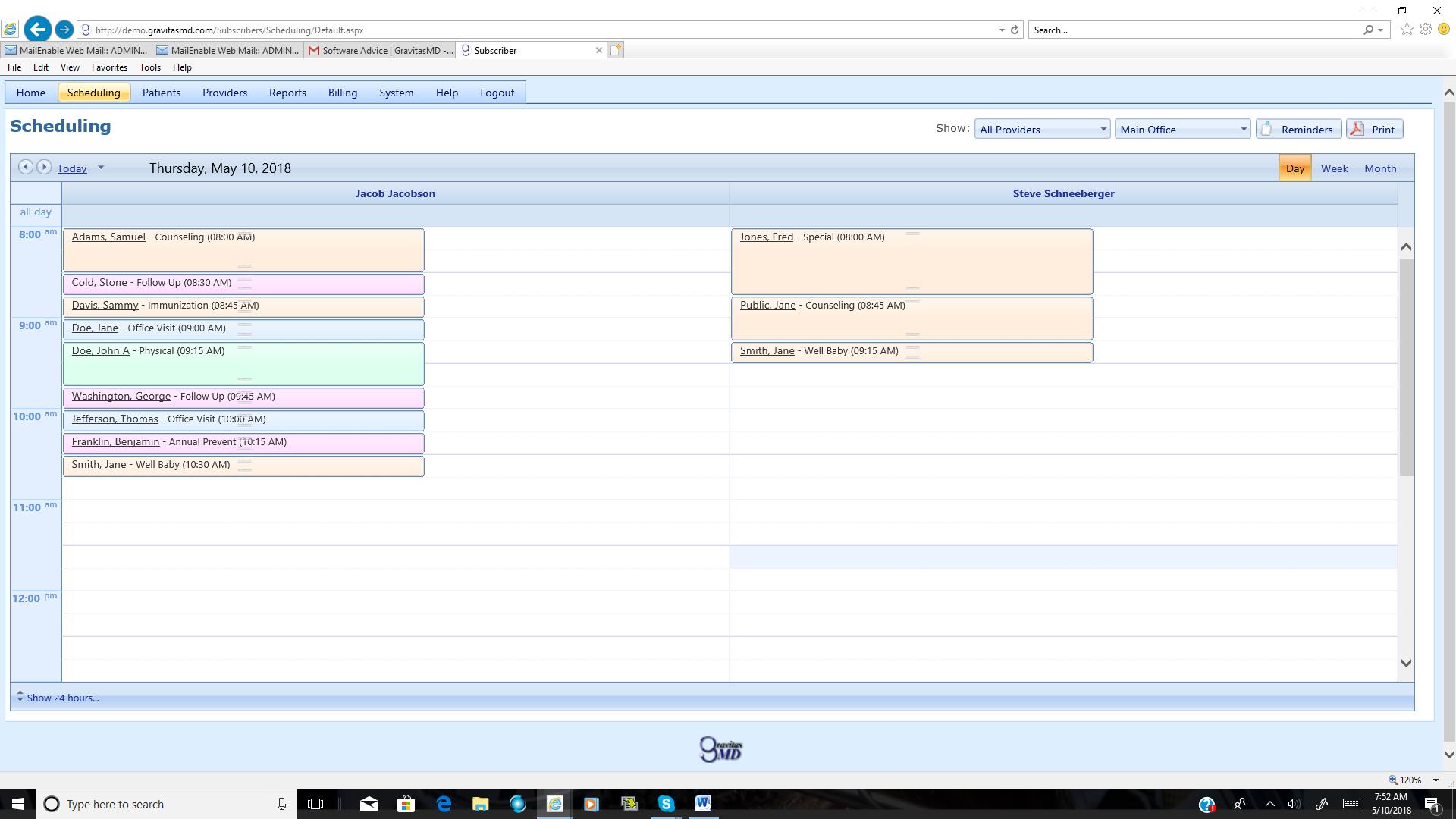1456x819 pixels.
Task: Open the Billing menu
Action: 342,93
